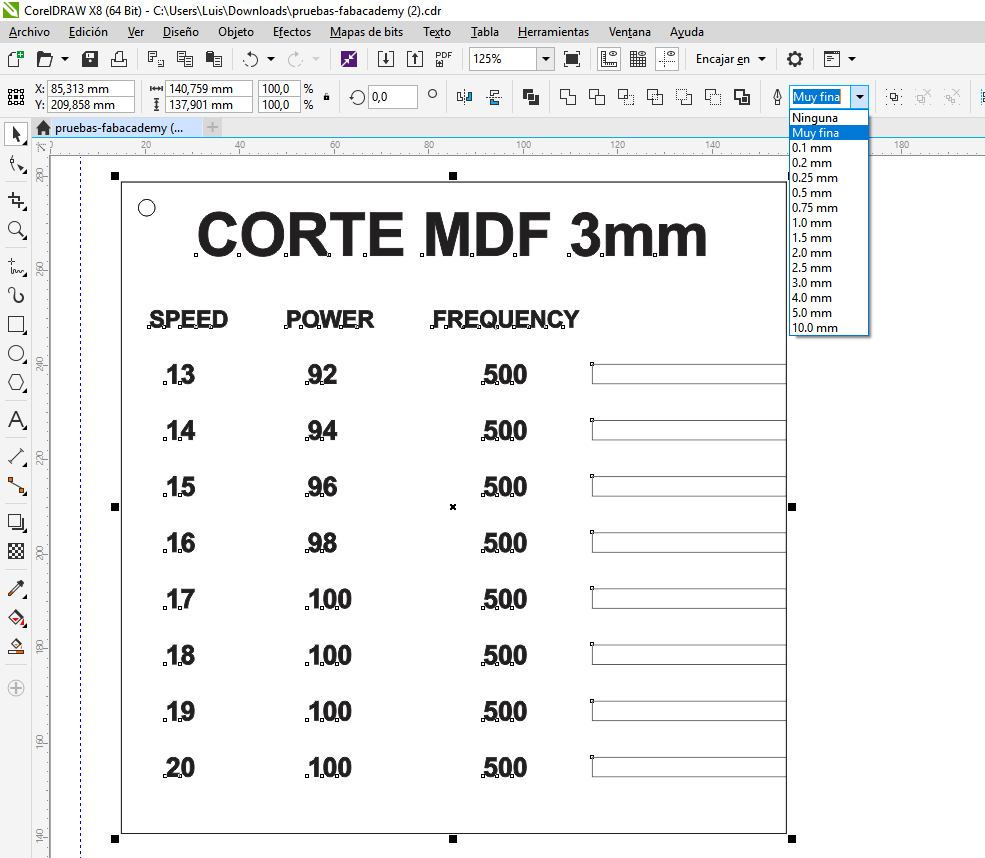
Task: Select the Text tool
Action: [16, 420]
